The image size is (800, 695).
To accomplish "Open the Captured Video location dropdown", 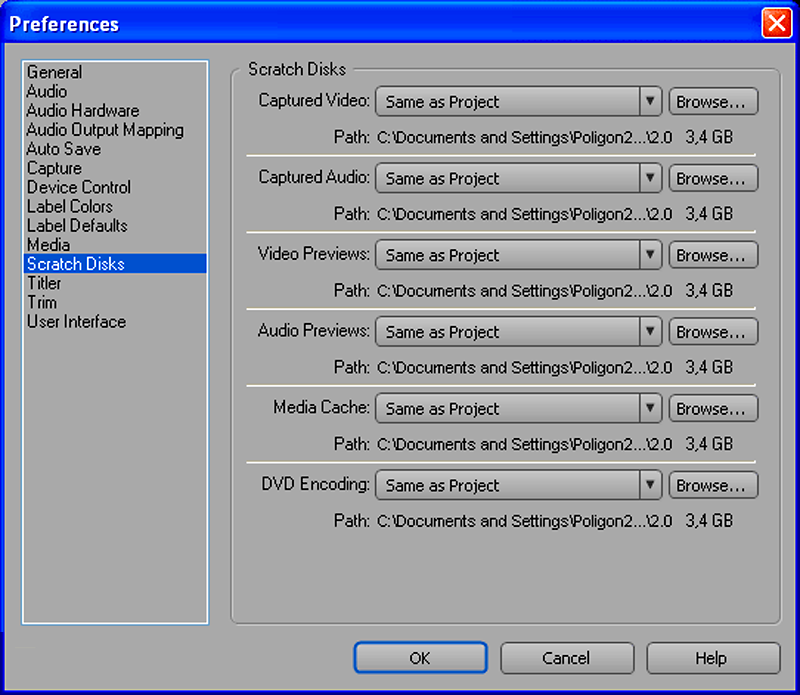I will pyautogui.click(x=518, y=102).
